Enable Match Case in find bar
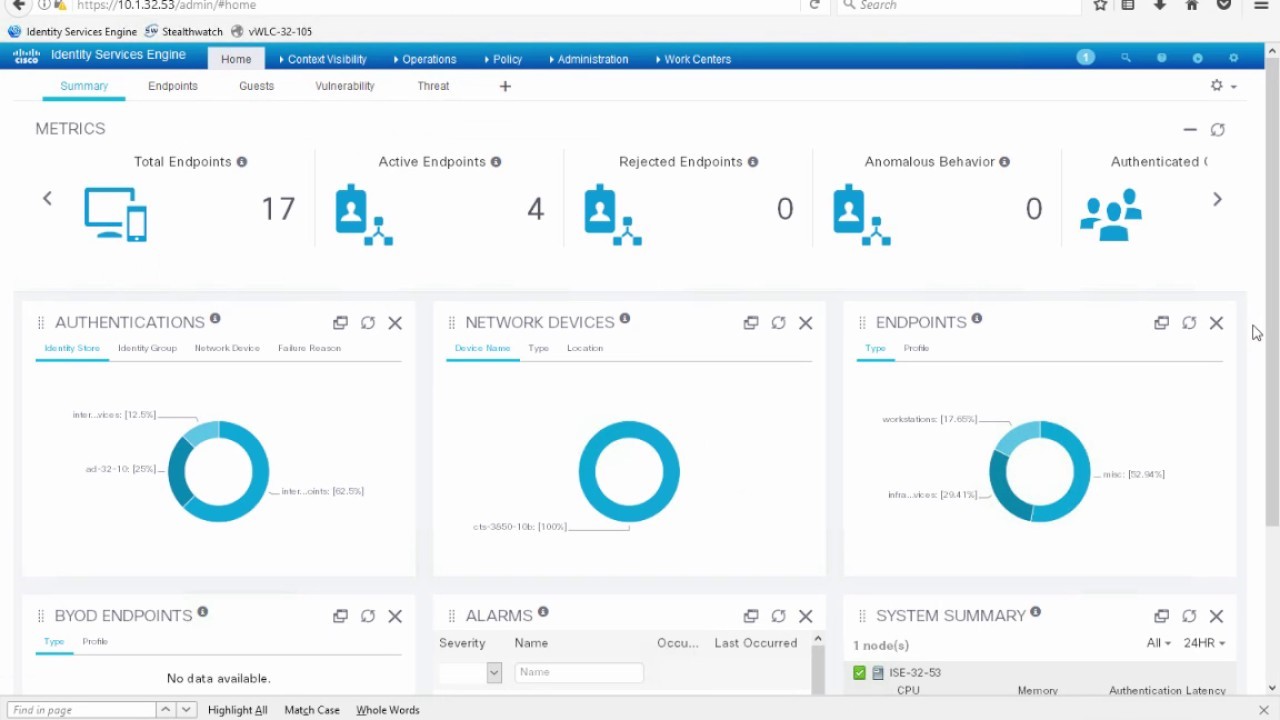The width and height of the screenshot is (1280, 720). click(x=311, y=710)
